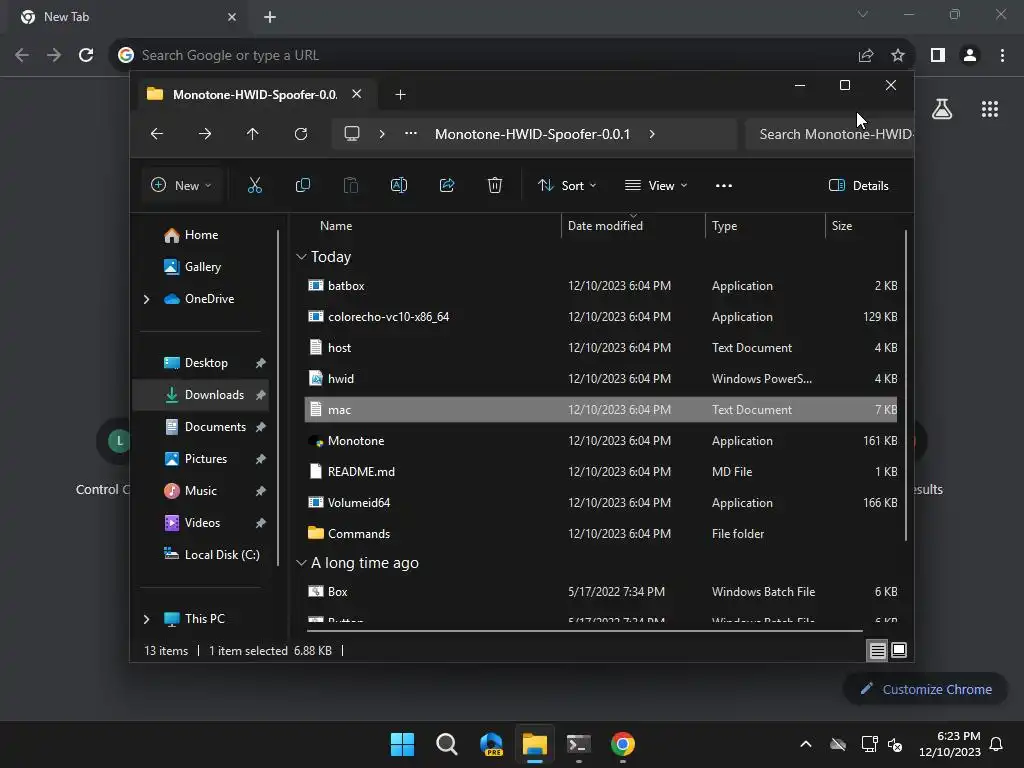Image resolution: width=1024 pixels, height=768 pixels.
Task: Expand the address bar ellipsis breadcrumb
Action: coord(410,134)
